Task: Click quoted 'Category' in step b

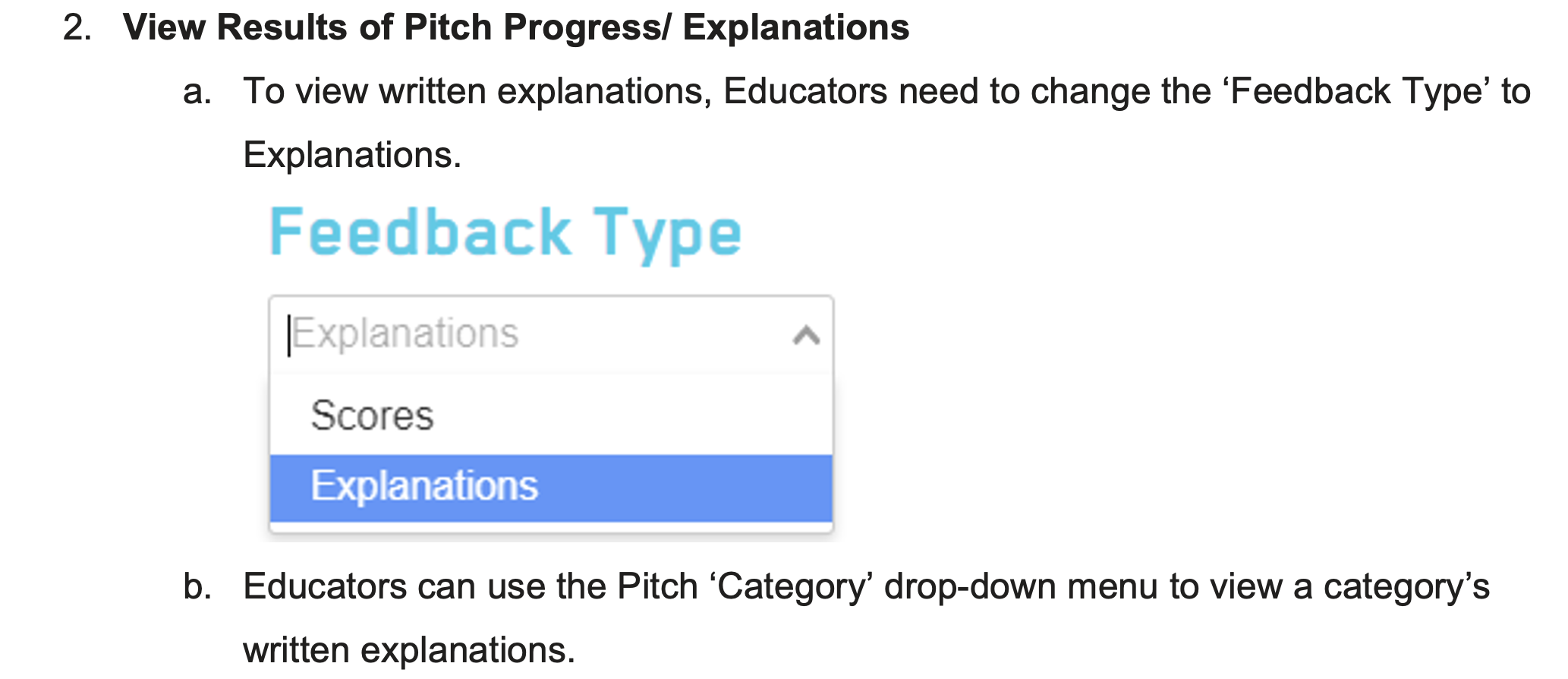Action: click(x=791, y=587)
